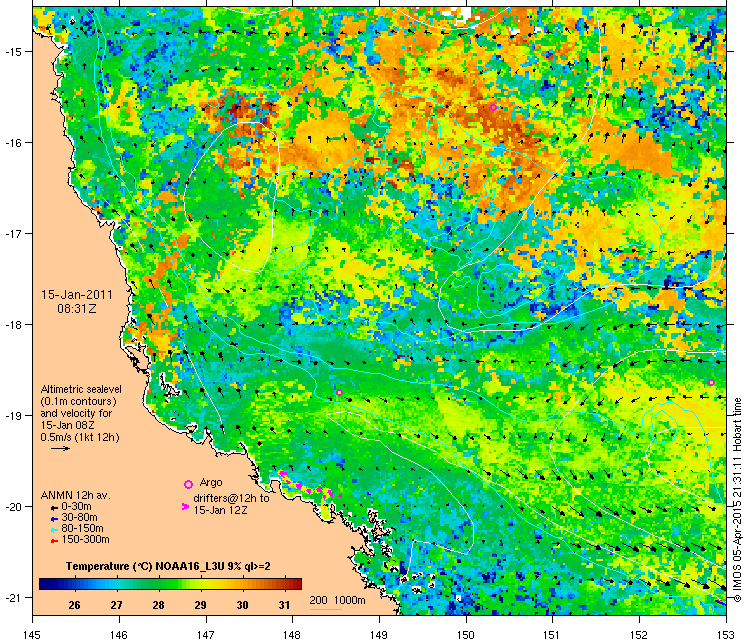Image resolution: width=750 pixels, height=640 pixels.
Task: Click the black 0-30m arrow legend symbol
Action: click(x=55, y=508)
